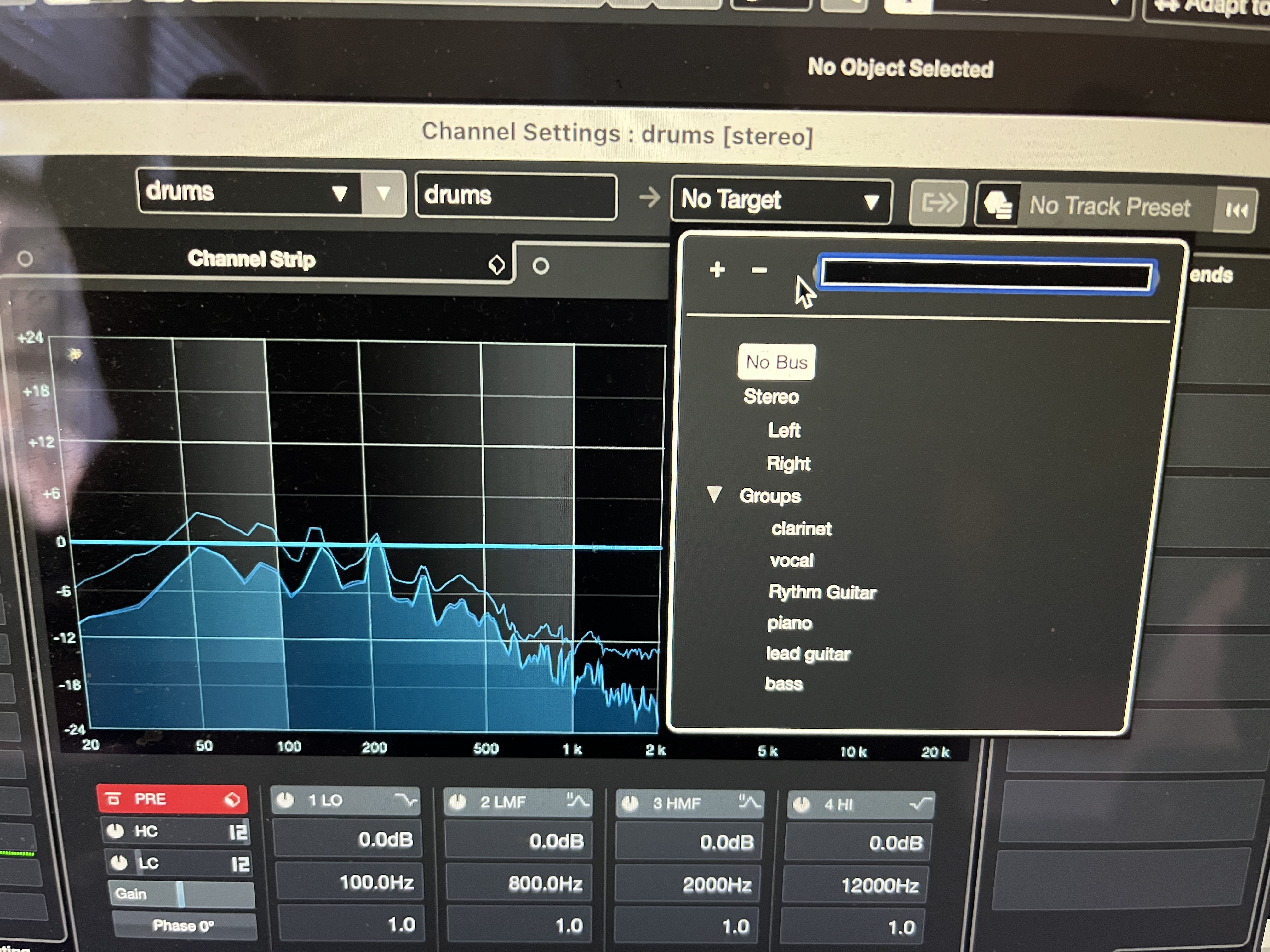
Task: Click the minus icon in routing popup
Action: tap(759, 270)
